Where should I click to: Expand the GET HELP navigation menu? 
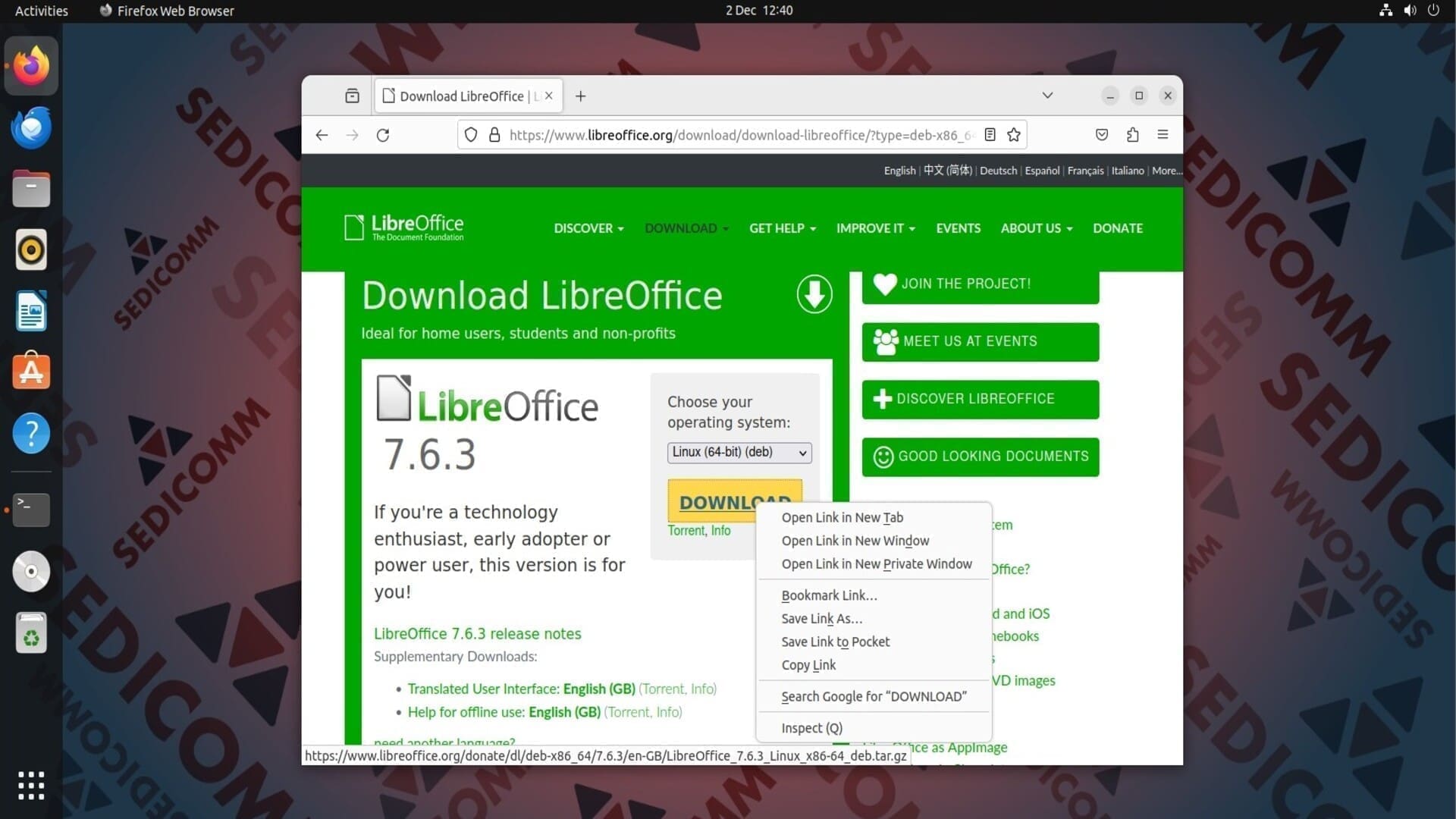click(x=783, y=228)
